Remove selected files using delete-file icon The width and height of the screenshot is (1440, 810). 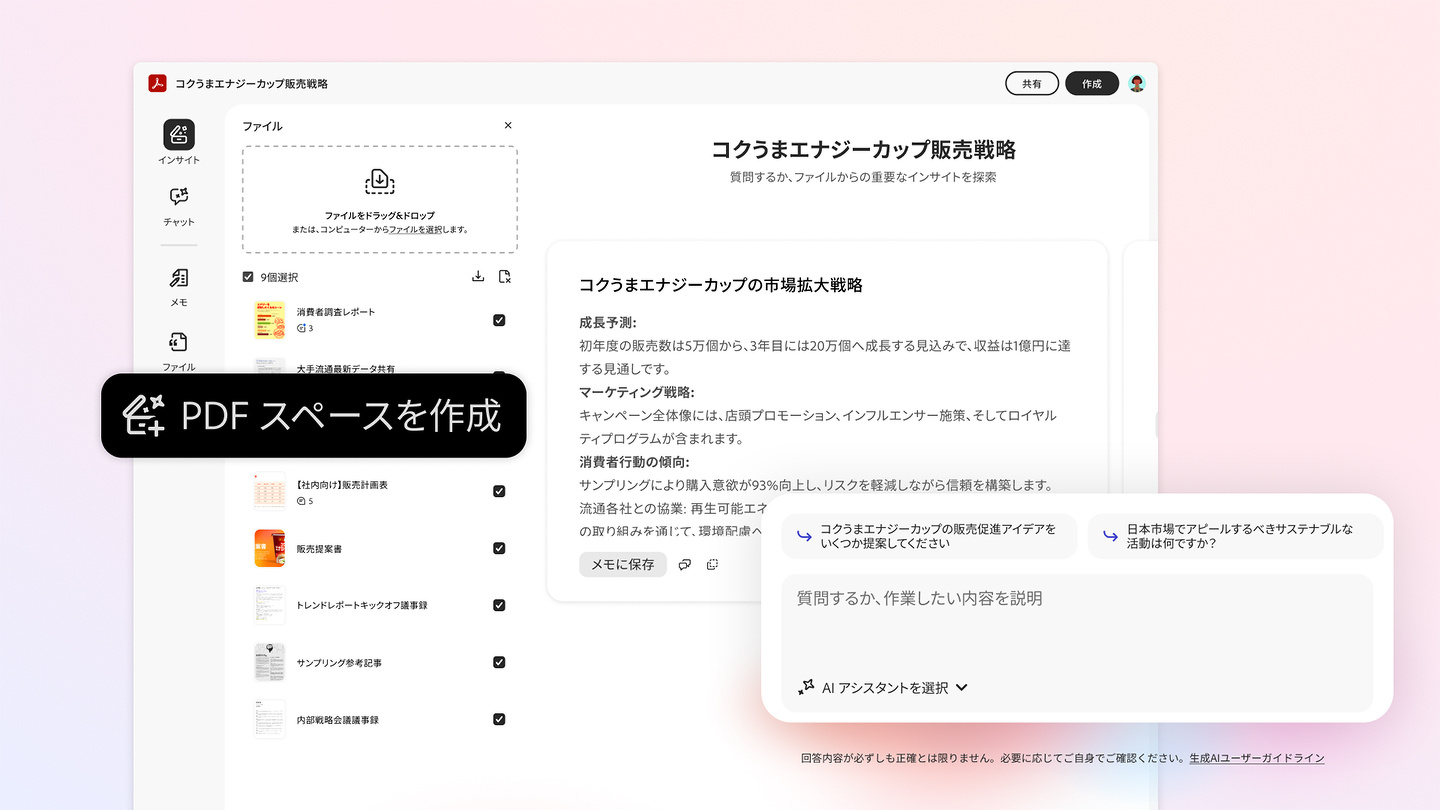click(x=505, y=277)
